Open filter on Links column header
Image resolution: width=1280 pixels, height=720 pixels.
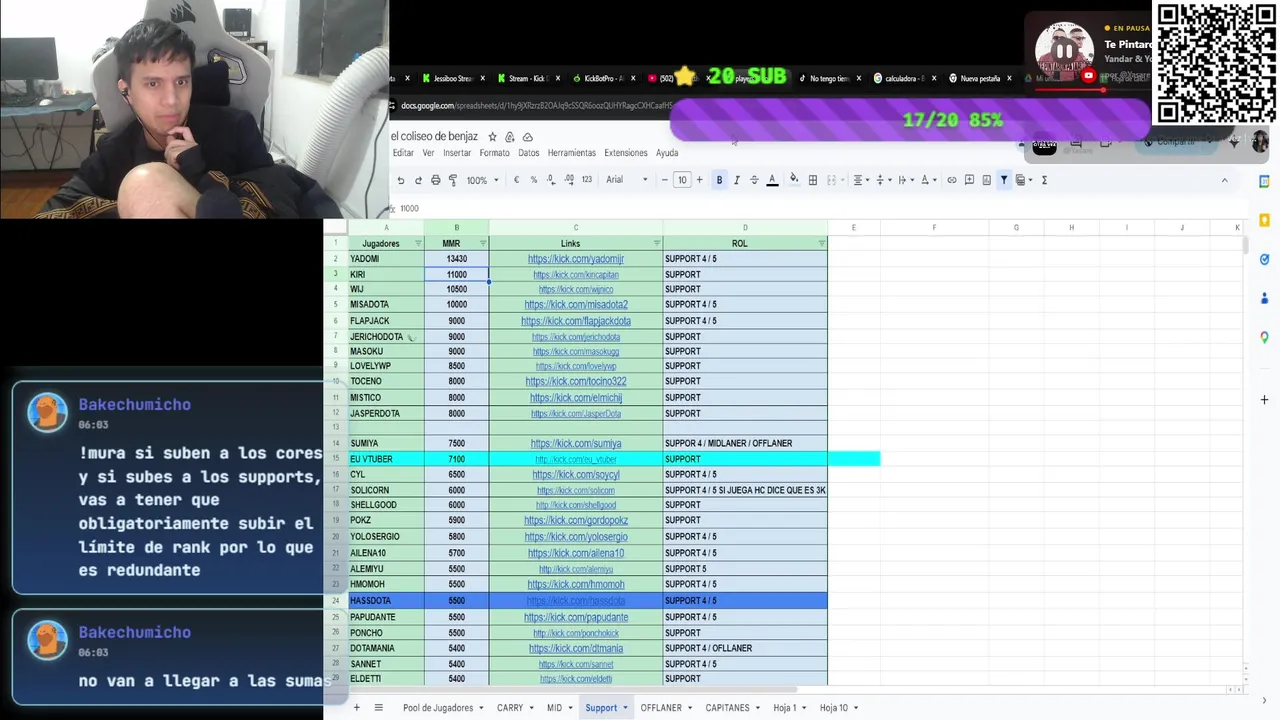pos(657,243)
